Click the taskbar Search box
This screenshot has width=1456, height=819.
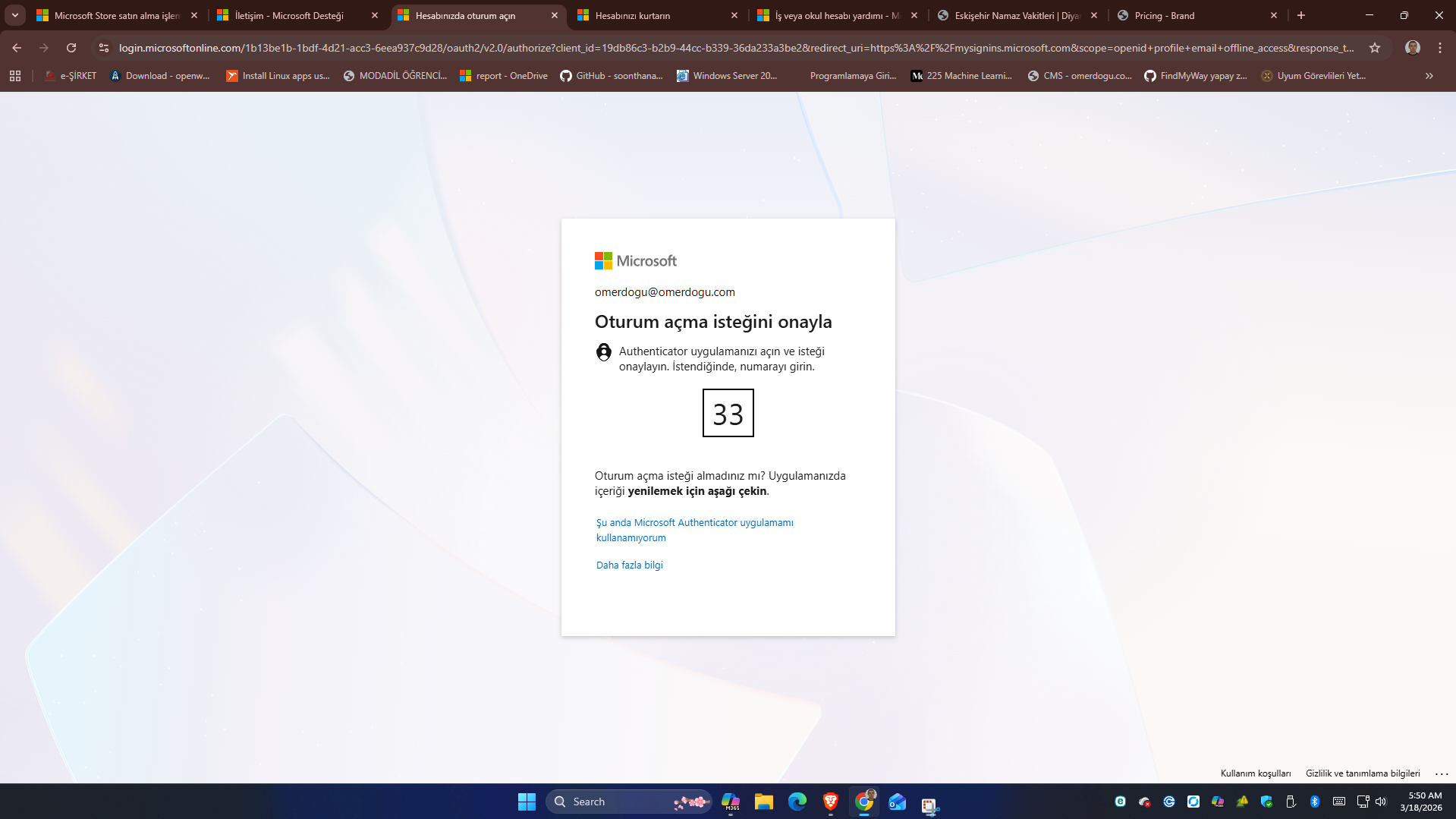628,802
